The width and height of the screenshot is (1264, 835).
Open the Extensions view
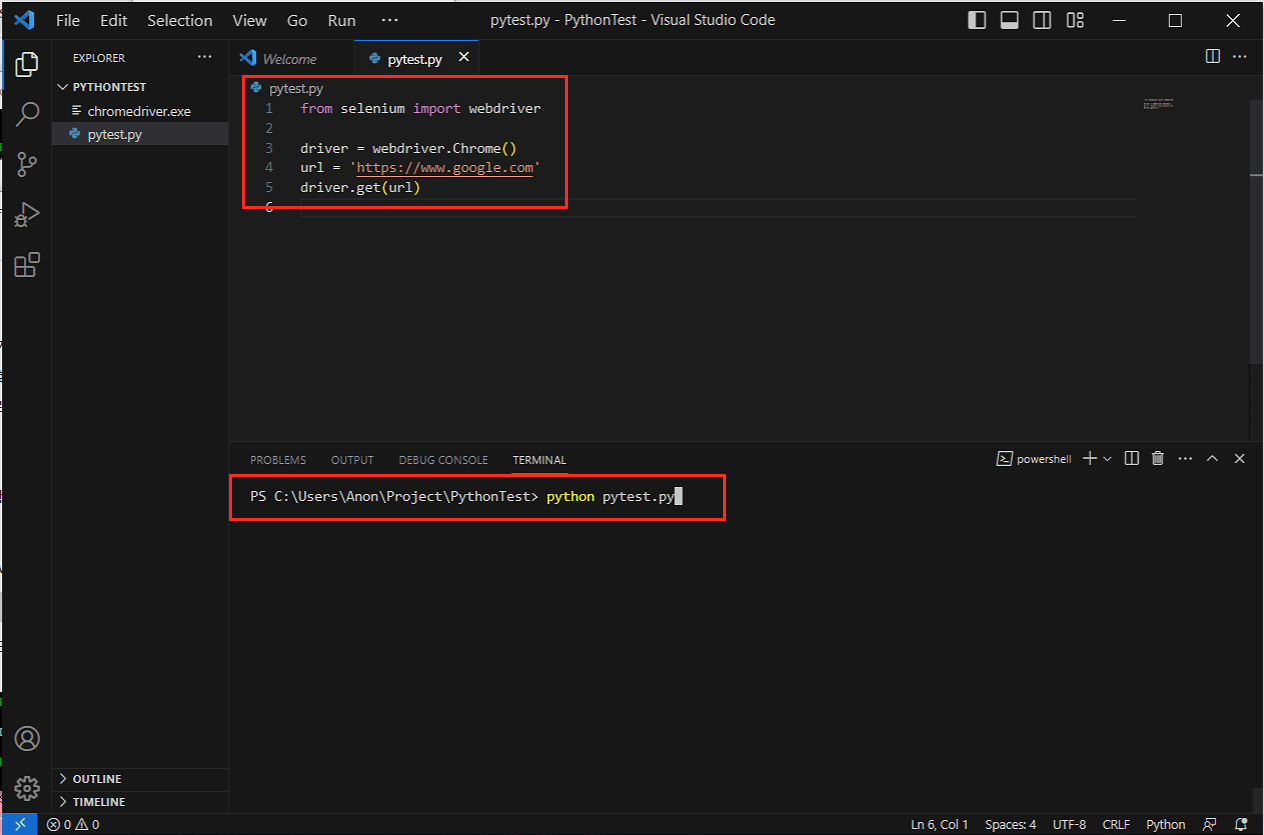pos(27,265)
